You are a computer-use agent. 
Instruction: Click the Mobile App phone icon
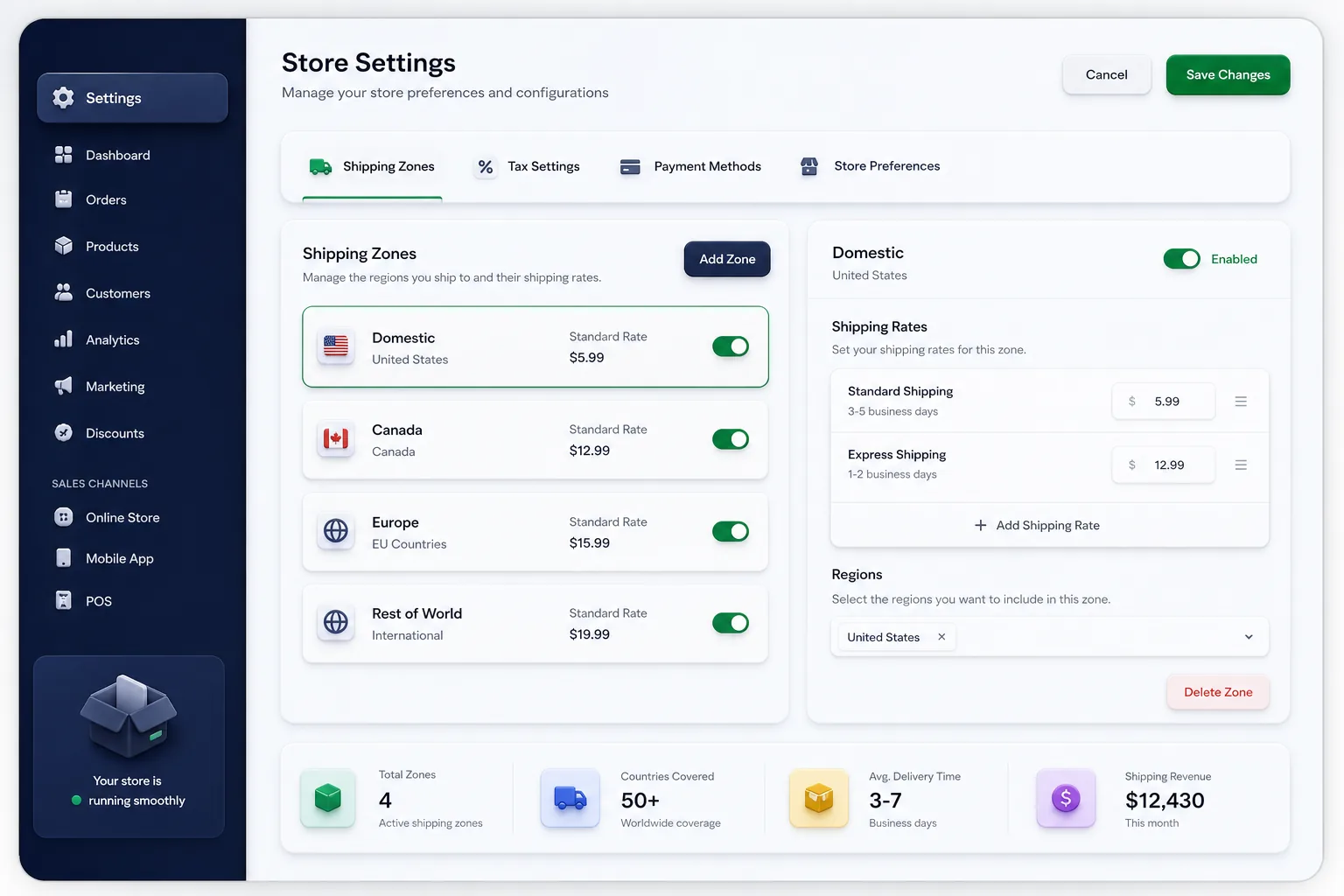(64, 558)
